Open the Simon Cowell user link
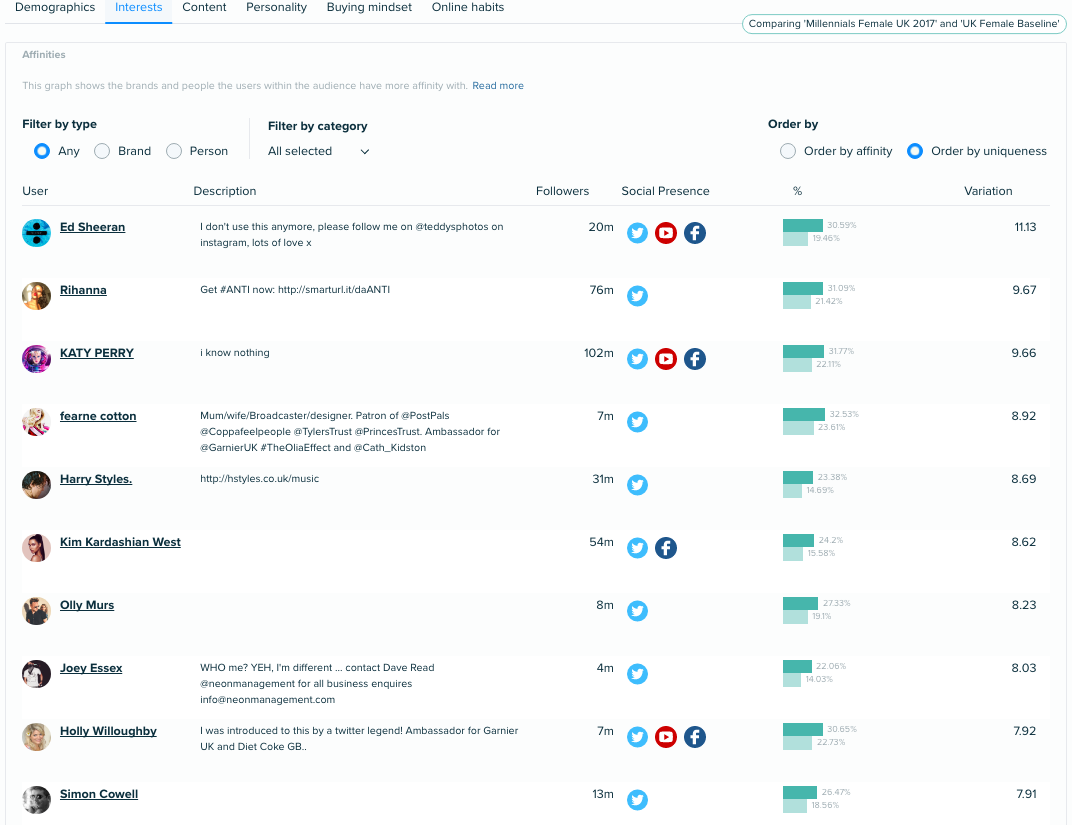This screenshot has width=1072, height=825. pos(99,794)
